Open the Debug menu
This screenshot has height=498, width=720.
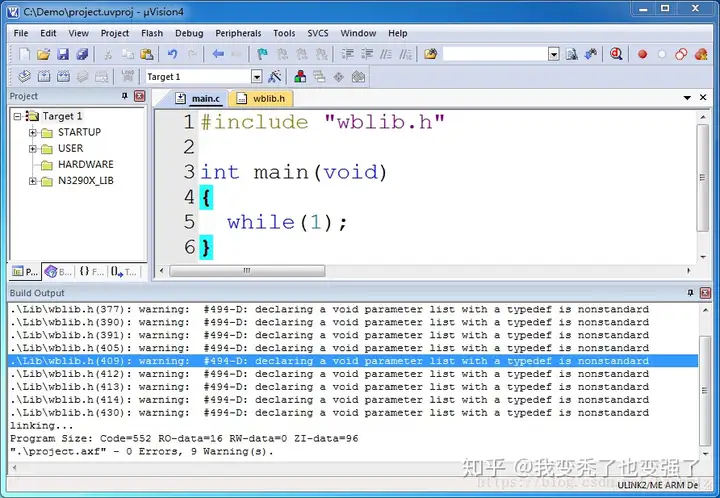tap(189, 33)
